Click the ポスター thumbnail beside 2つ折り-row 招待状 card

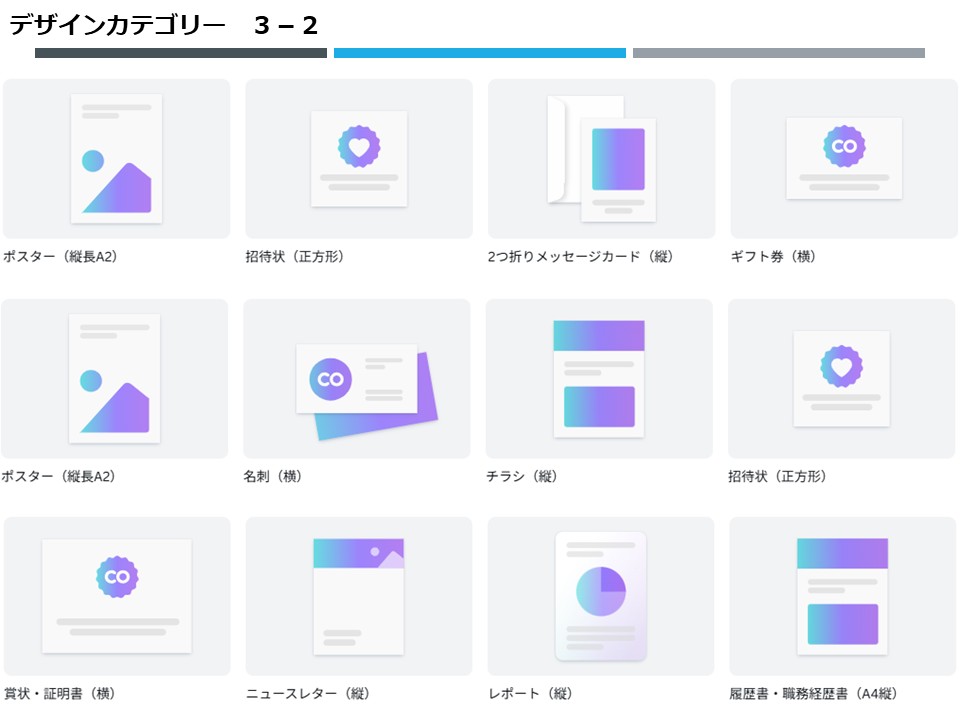116,159
